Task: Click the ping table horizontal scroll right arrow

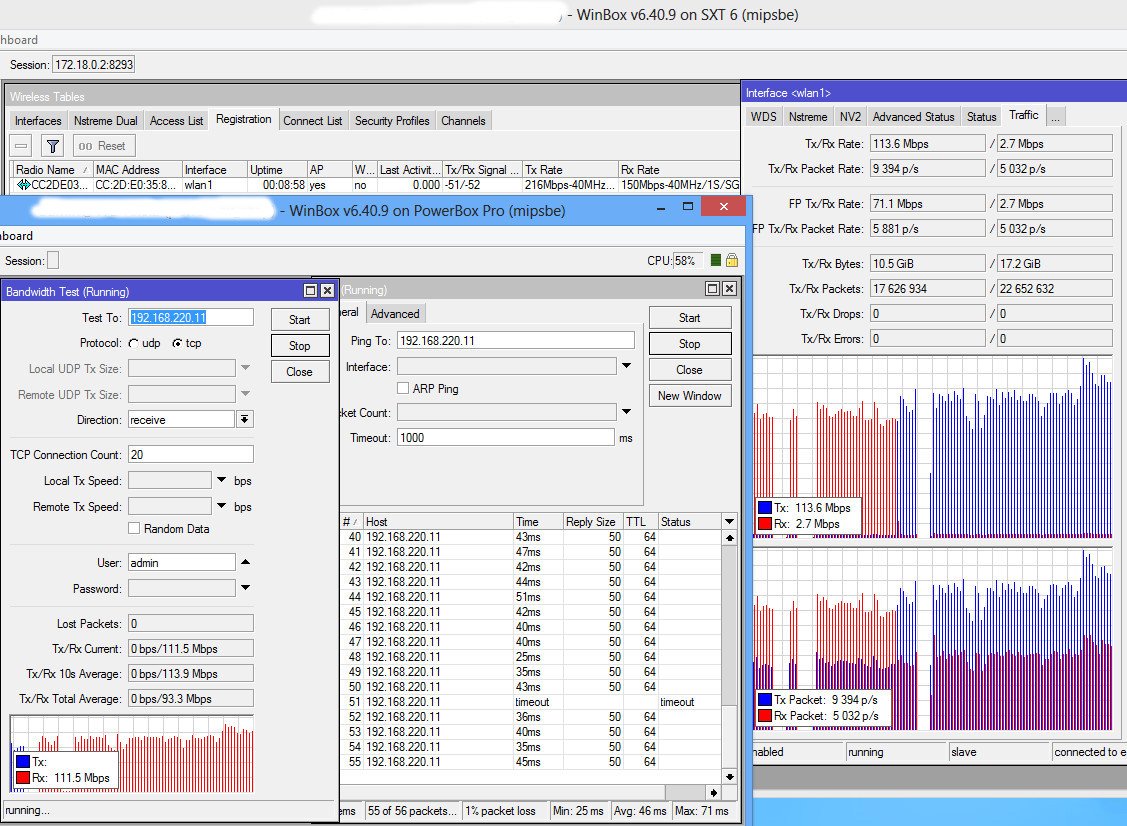Action: pos(713,792)
